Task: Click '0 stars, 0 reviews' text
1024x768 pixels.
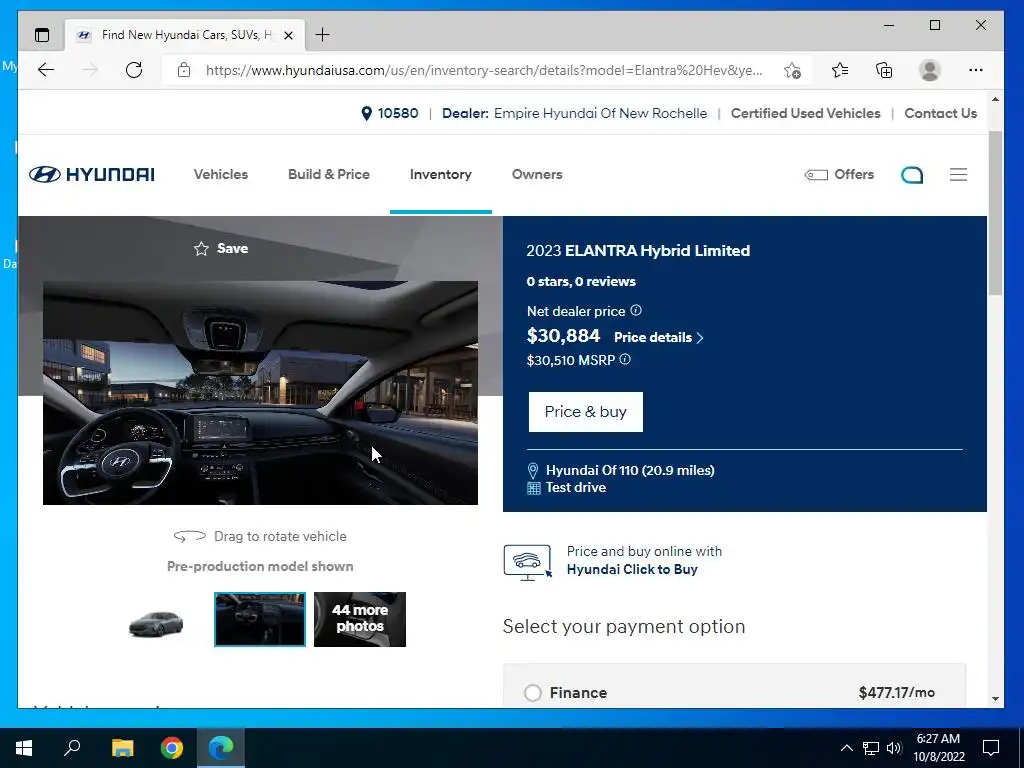Action: click(581, 281)
